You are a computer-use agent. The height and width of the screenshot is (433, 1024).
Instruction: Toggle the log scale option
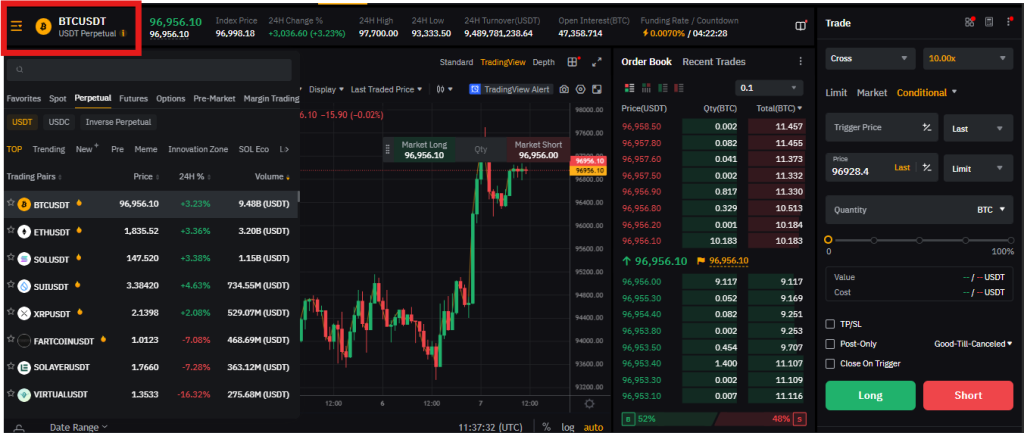[568, 428]
